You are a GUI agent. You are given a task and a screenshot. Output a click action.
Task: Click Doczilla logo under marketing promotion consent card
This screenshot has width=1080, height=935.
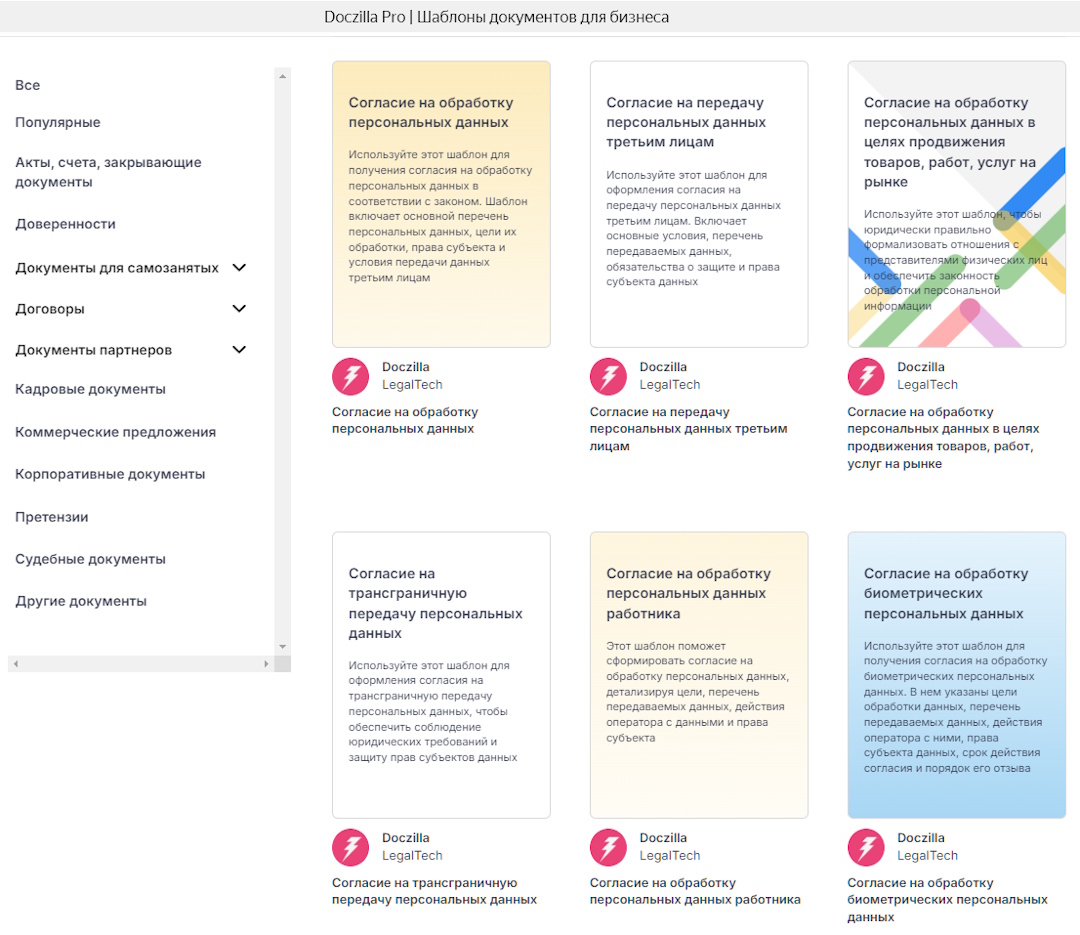point(866,376)
